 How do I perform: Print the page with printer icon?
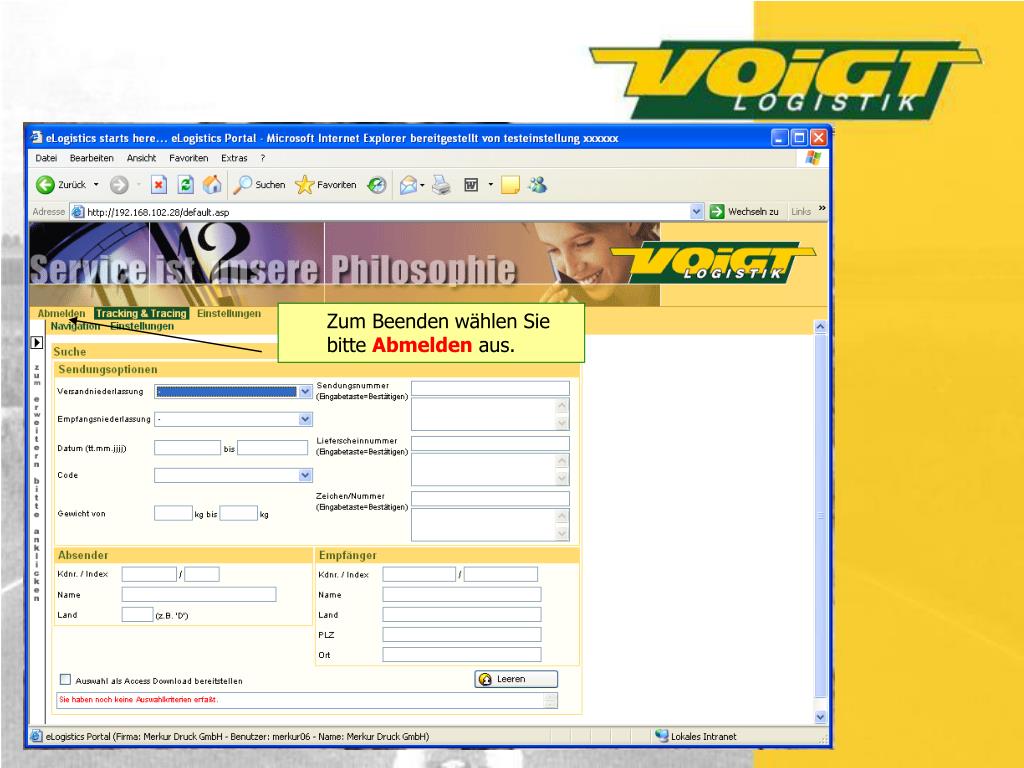[x=441, y=185]
